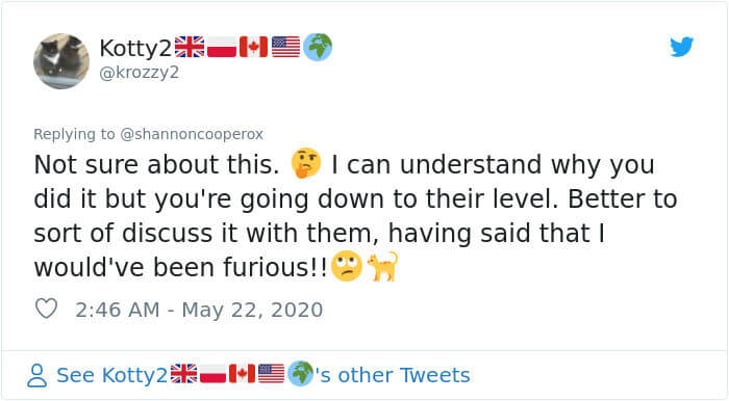Open the @shannoncooperox reply mention
This screenshot has height=401, width=729.
point(192,134)
